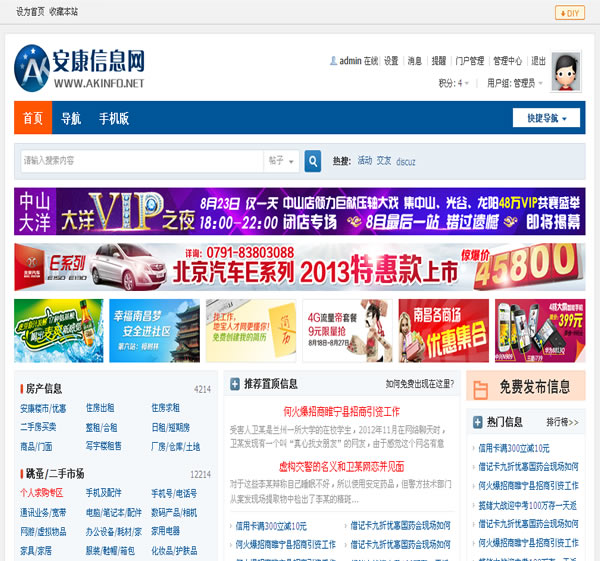The height and width of the screenshot is (561, 600).
Task: Select the 手机版 navigation tab
Action: tap(114, 118)
